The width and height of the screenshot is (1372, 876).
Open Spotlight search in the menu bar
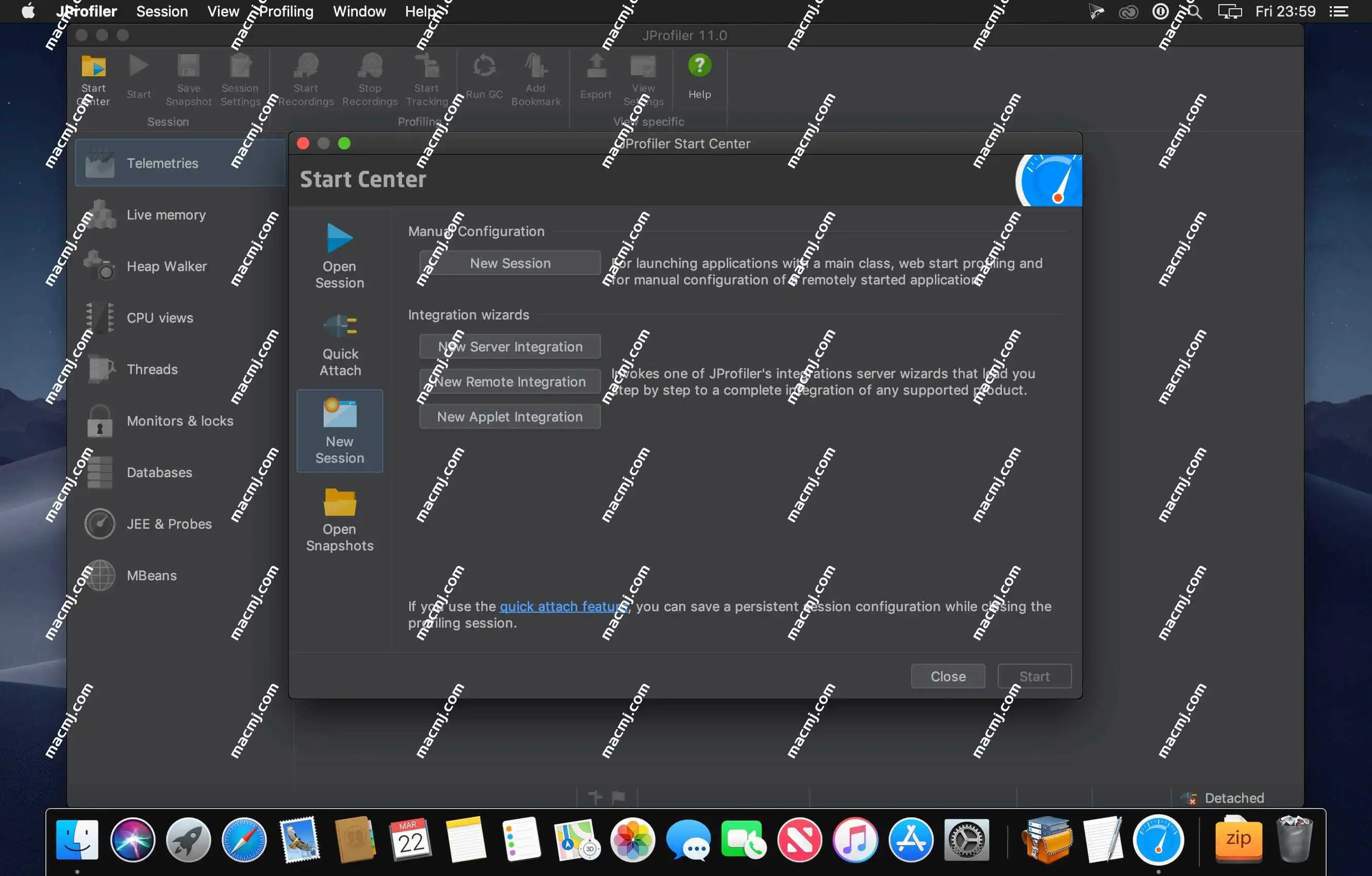point(1194,11)
